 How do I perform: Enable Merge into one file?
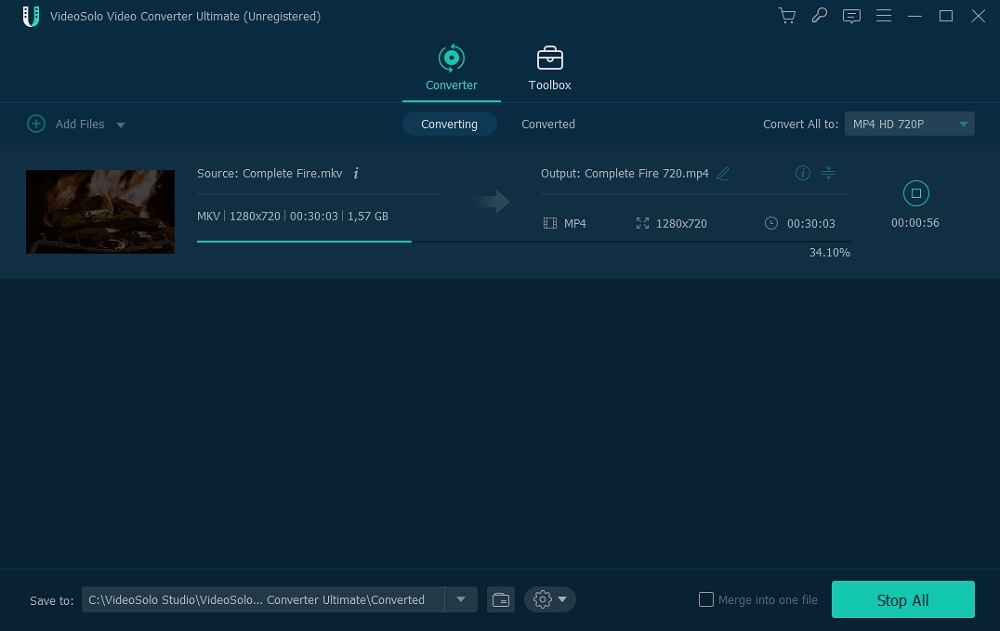tap(706, 600)
